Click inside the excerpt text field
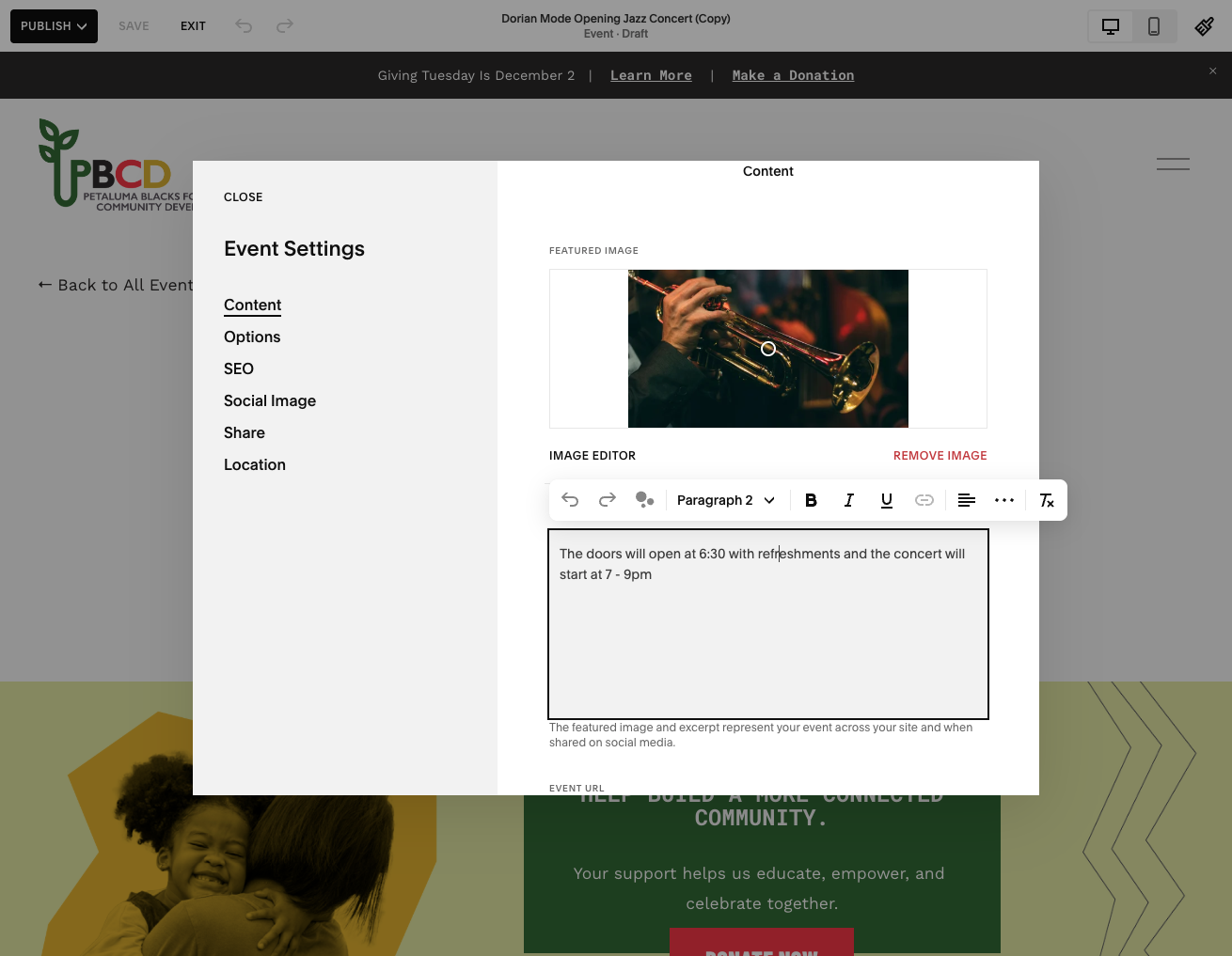Viewport: 1232px width, 956px height. click(x=768, y=624)
